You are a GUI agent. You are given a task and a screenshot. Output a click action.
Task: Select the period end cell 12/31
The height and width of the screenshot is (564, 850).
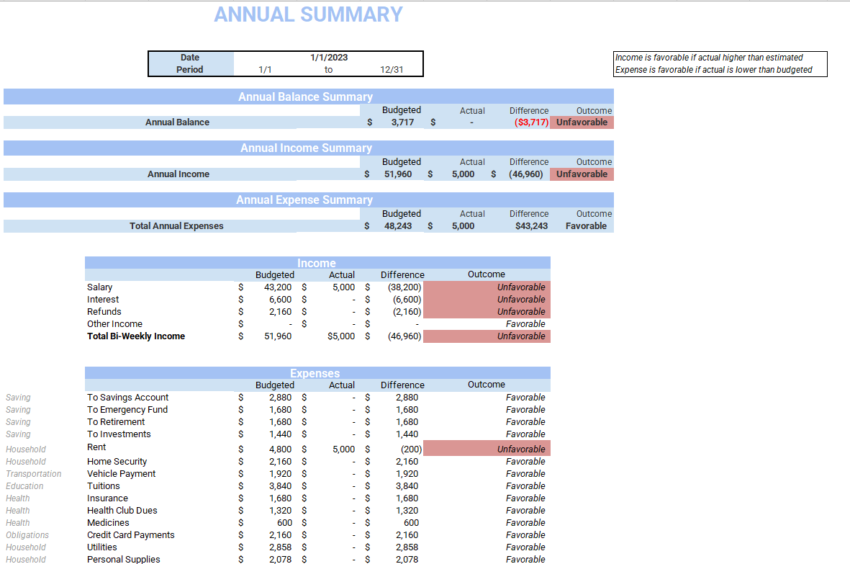click(x=391, y=70)
